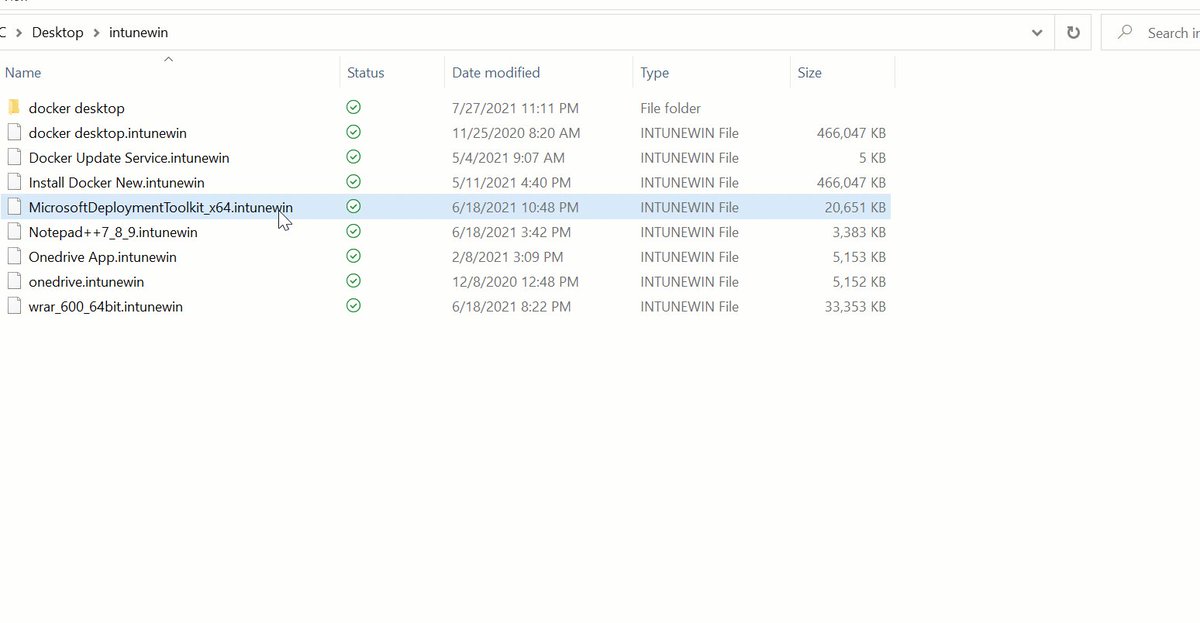The image size is (1200, 623).
Task: Click file icon of Notepad++7_8_9.intunewin
Action: (x=14, y=232)
